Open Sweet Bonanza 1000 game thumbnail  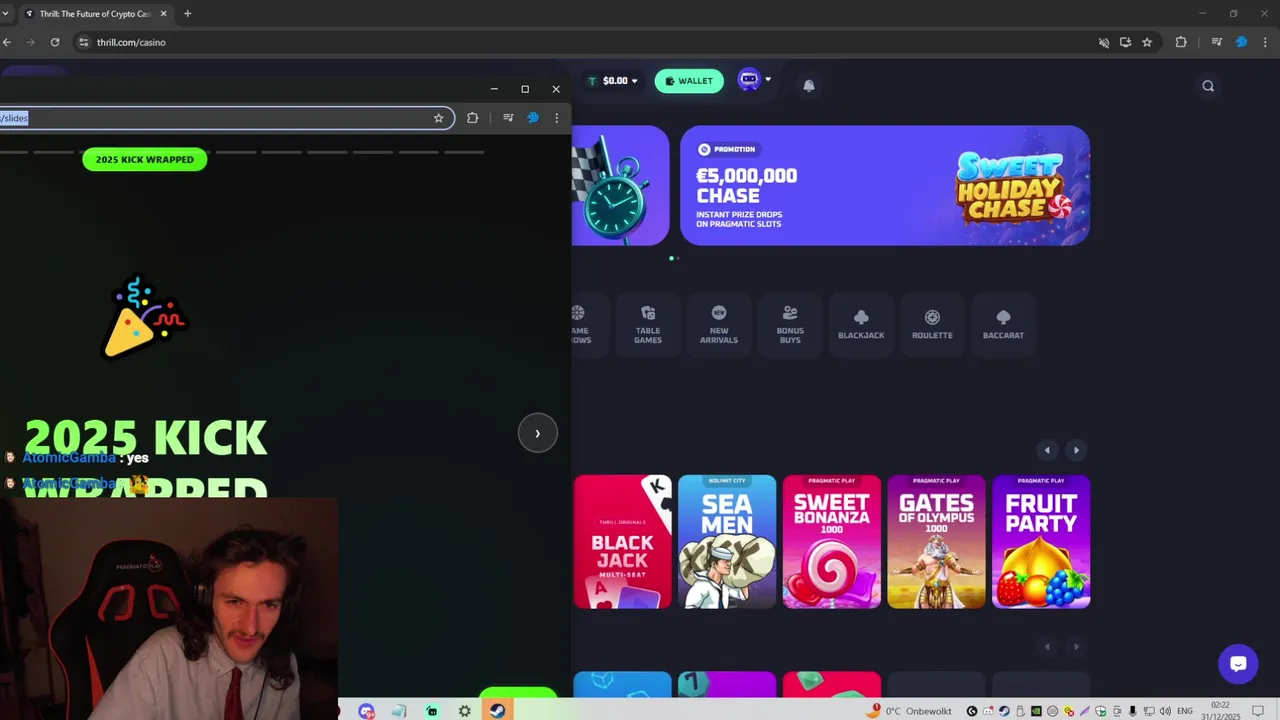tap(832, 541)
